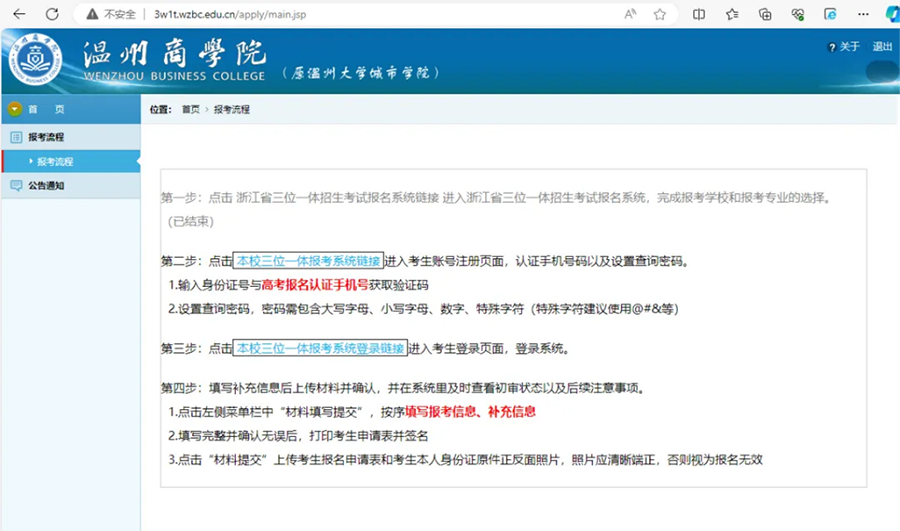Viewport: 900px width, 531px height.
Task: Reload the page with the refresh icon
Action: 52,14
